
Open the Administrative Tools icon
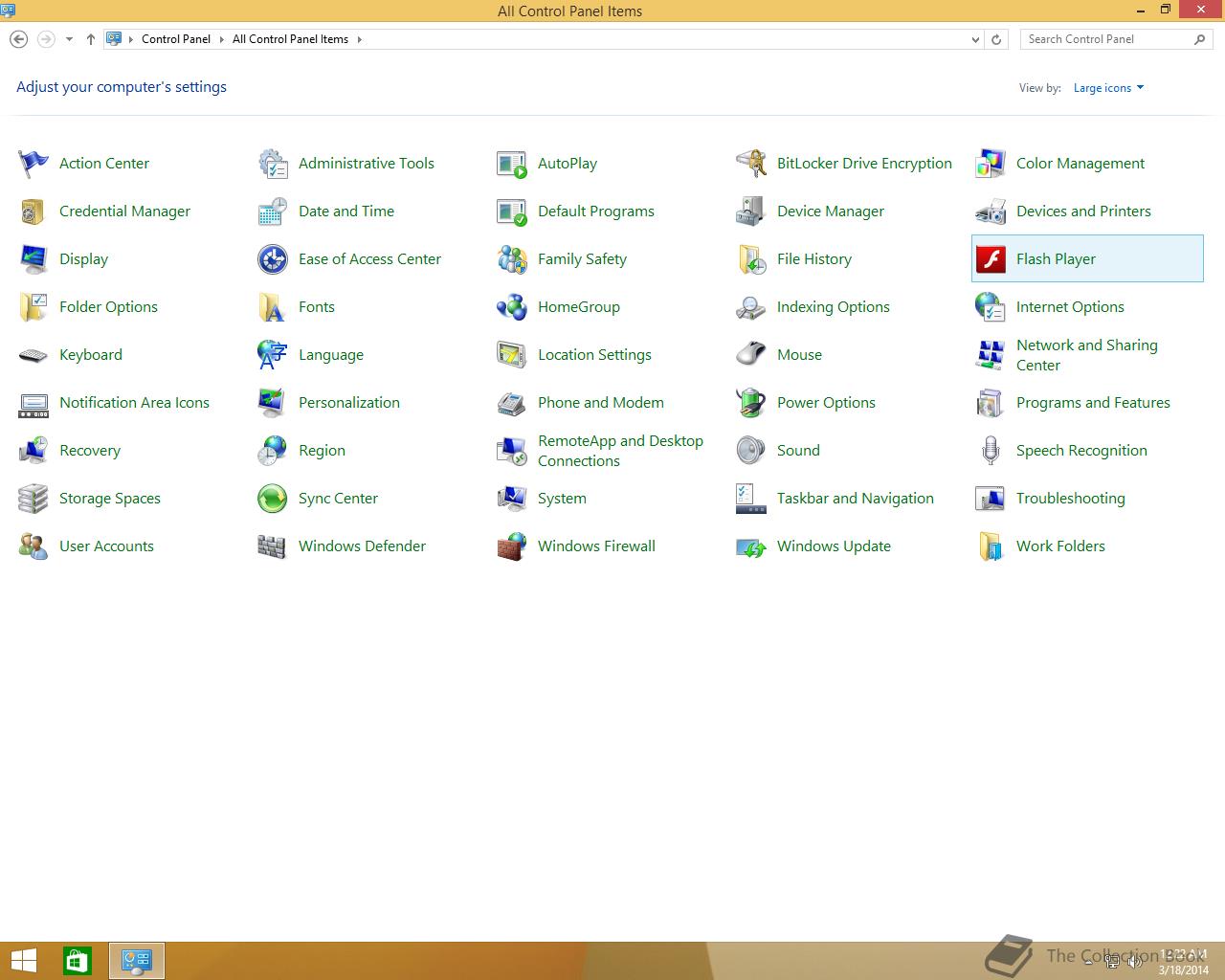[273, 164]
